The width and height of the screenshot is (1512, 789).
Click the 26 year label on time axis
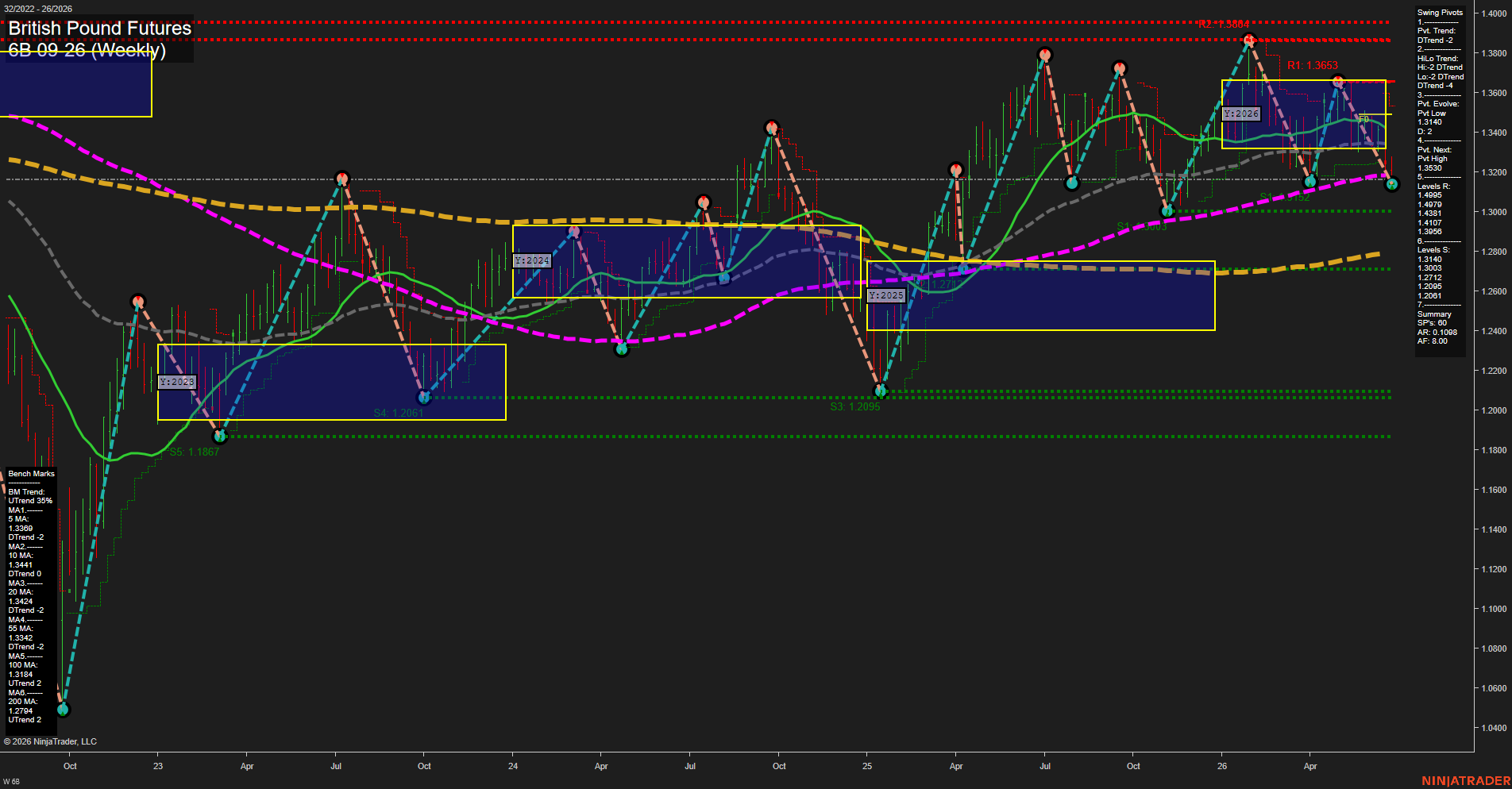tap(1222, 766)
